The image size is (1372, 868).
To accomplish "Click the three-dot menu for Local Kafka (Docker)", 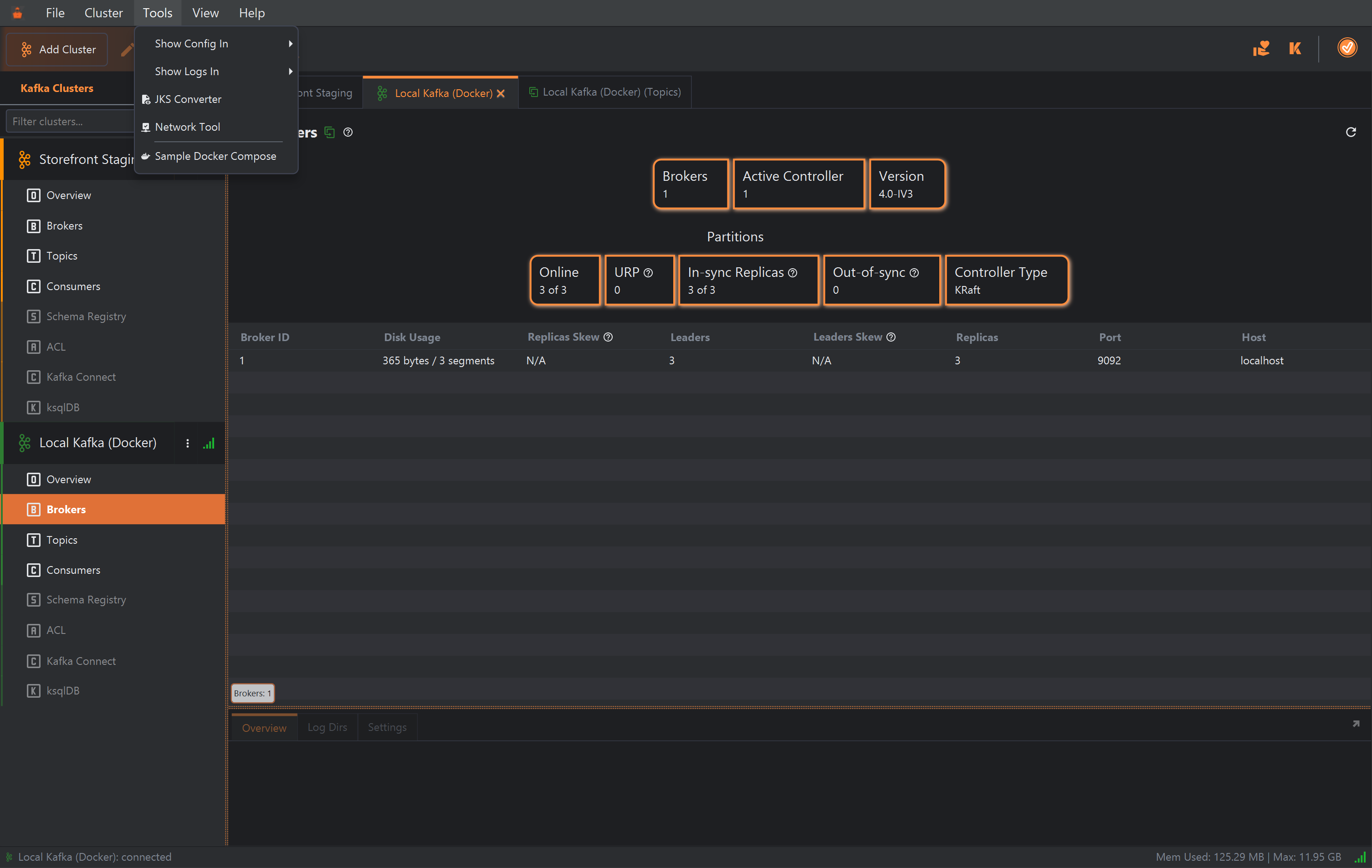I will [188, 443].
